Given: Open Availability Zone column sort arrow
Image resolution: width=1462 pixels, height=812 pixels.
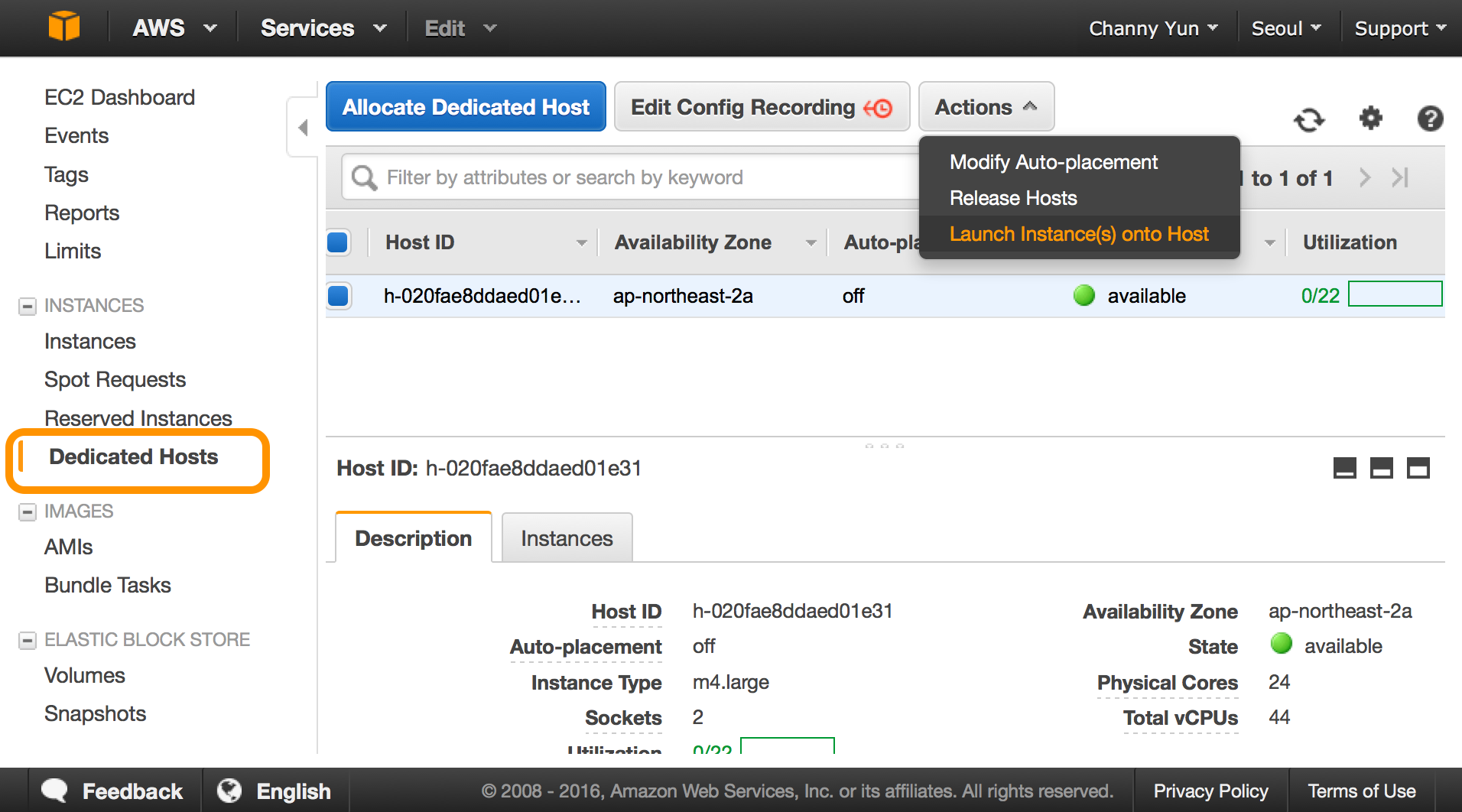Looking at the screenshot, I should [x=811, y=243].
